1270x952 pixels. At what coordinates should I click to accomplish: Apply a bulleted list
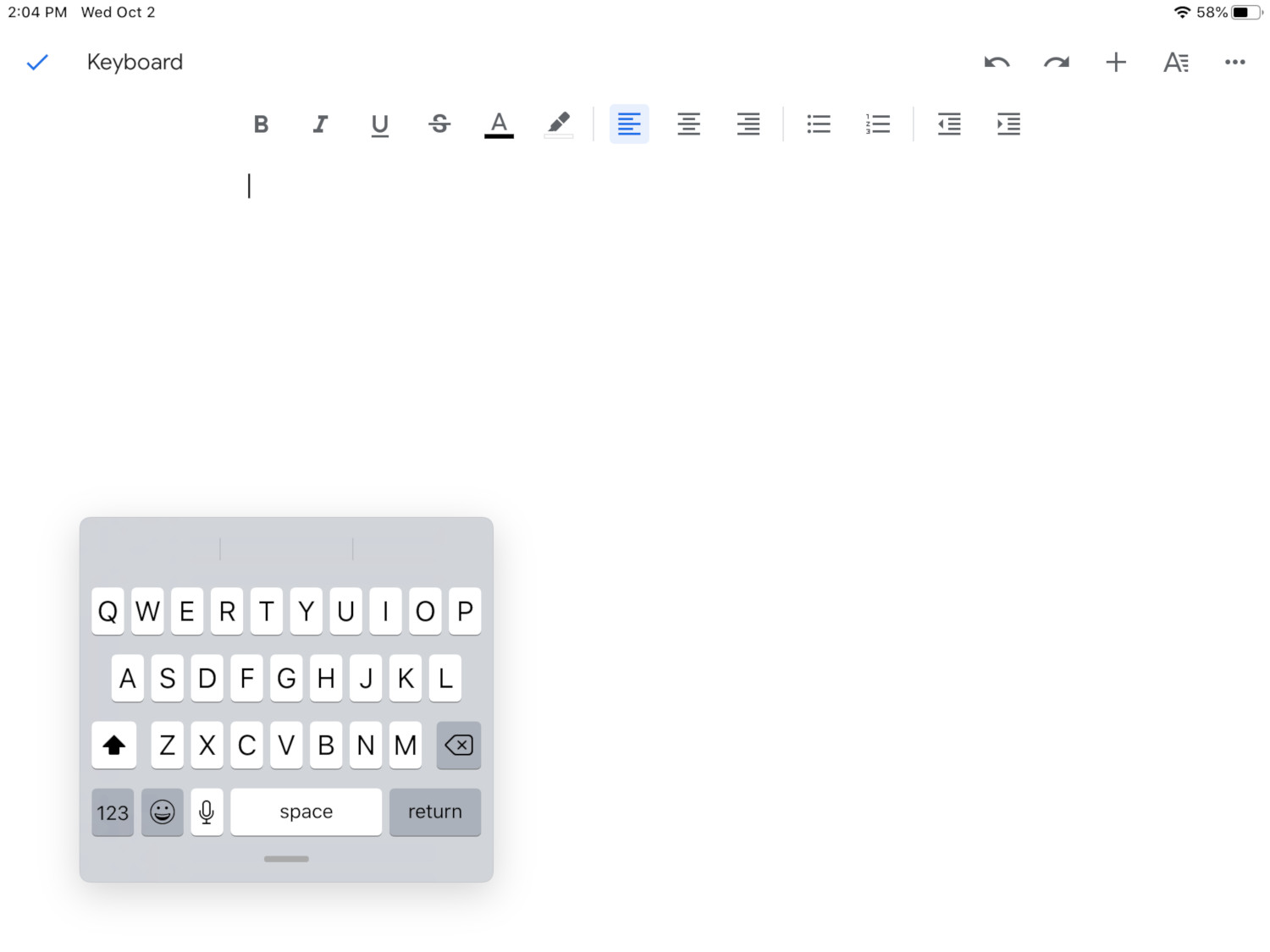(818, 124)
